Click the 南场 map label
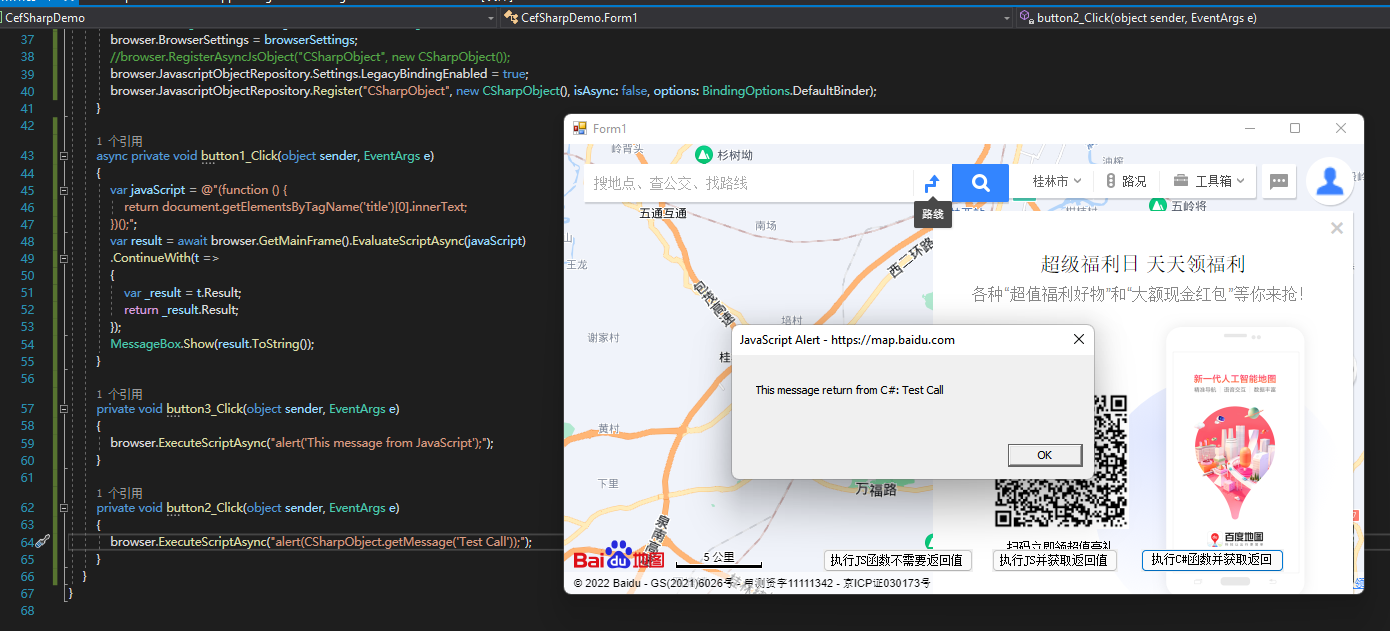Screen dimensions: 1390x631 point(766,226)
